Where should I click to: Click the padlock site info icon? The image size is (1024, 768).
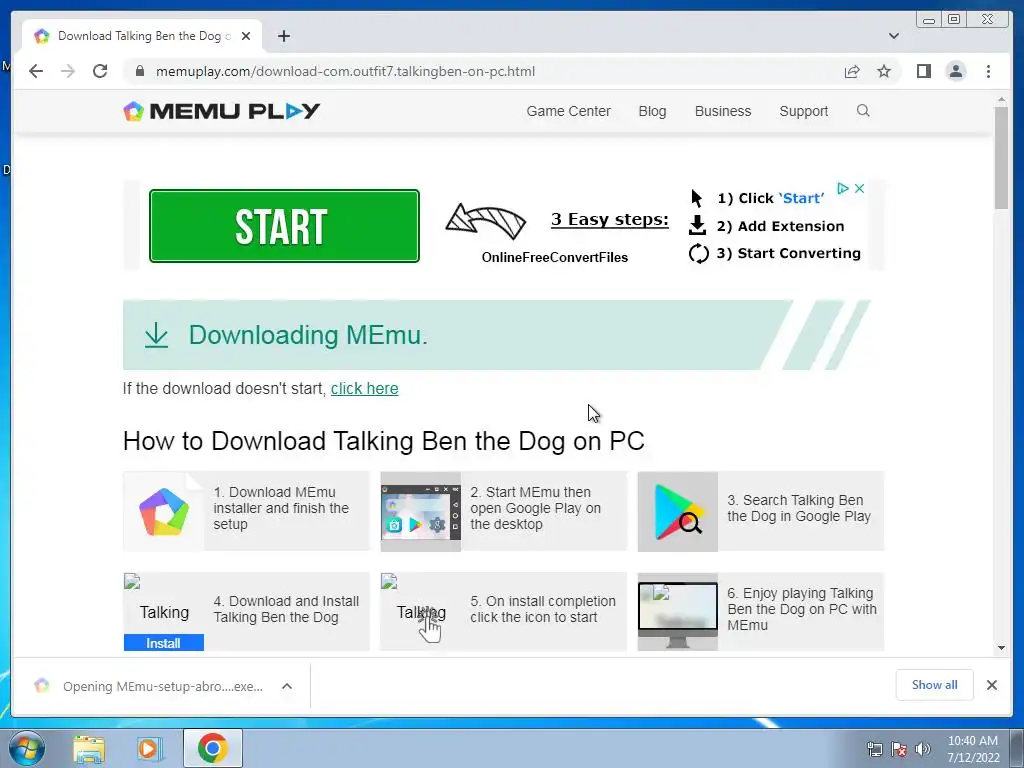pos(140,71)
